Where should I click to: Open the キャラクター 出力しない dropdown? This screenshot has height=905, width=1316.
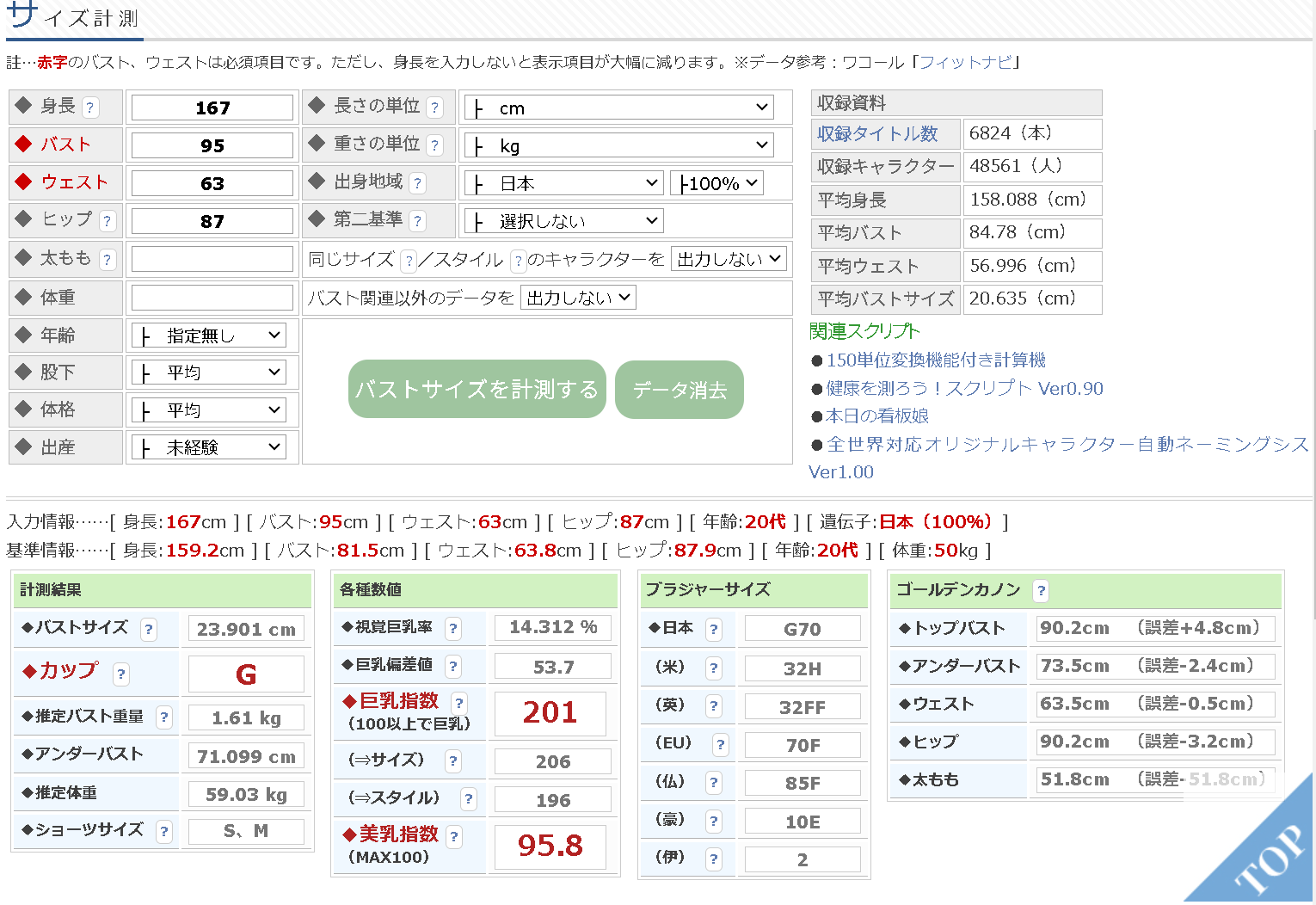pos(729,259)
